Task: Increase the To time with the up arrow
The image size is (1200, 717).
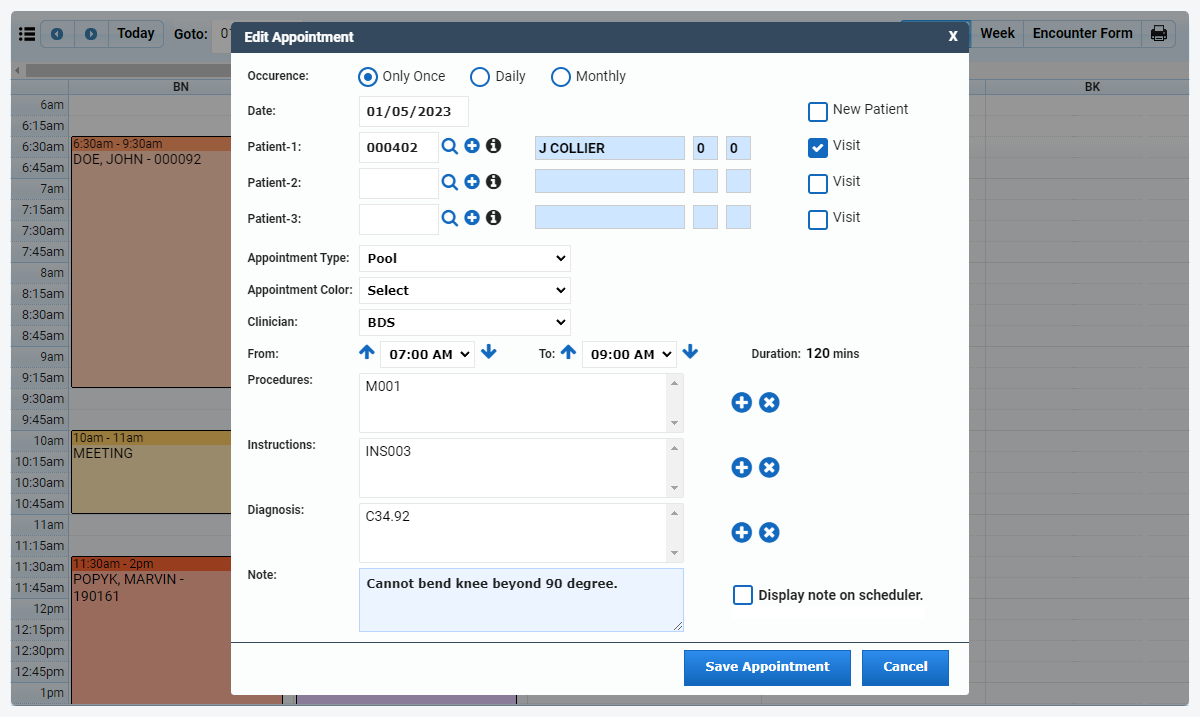Action: 568,353
